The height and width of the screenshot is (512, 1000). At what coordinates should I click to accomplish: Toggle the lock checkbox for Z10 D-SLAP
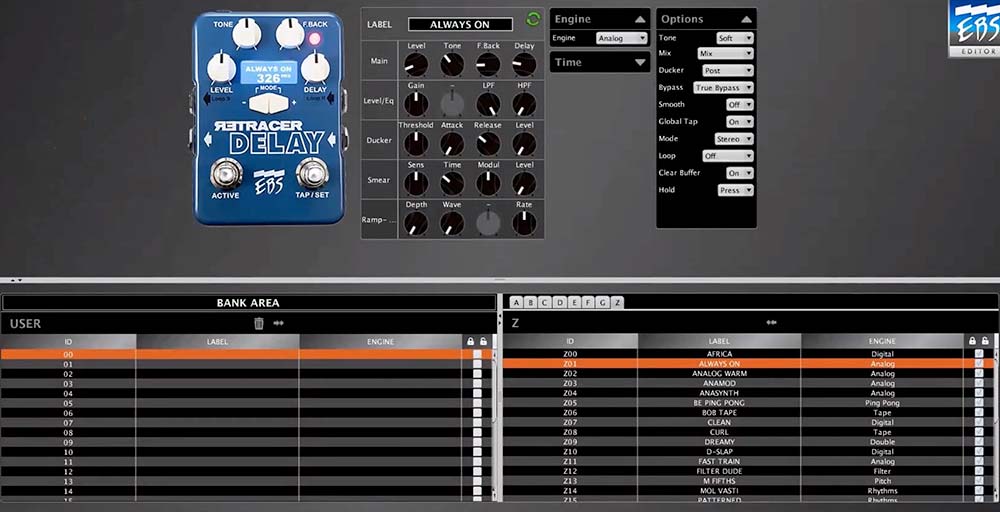979,451
